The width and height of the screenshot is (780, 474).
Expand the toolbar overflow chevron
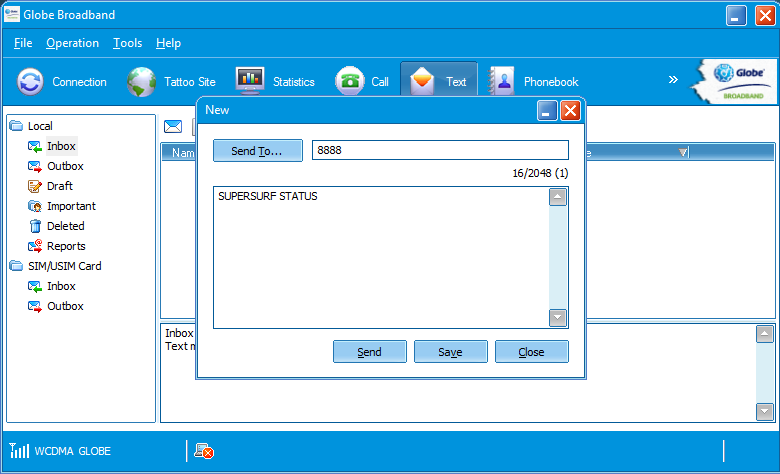pyautogui.click(x=673, y=80)
